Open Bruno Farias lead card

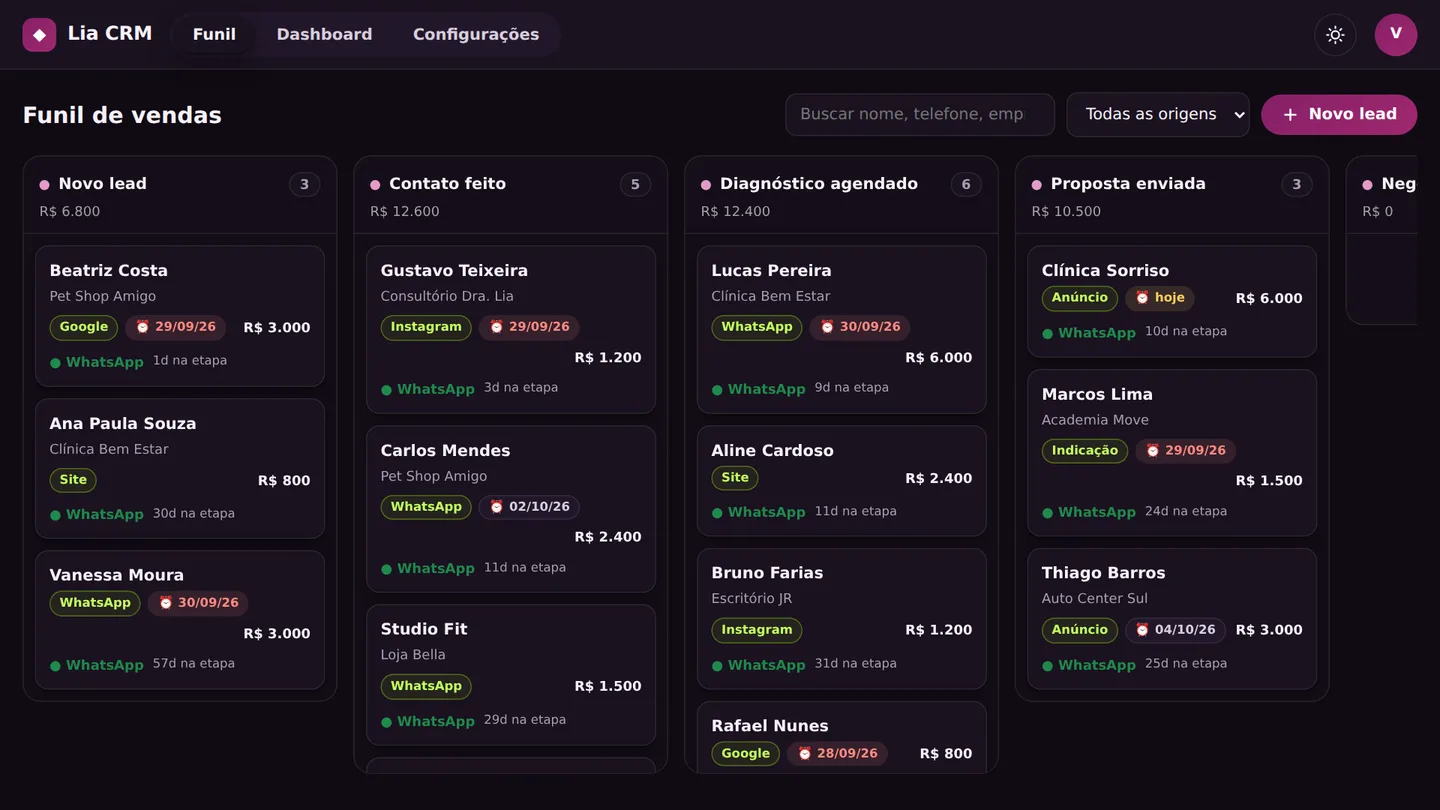click(x=842, y=619)
